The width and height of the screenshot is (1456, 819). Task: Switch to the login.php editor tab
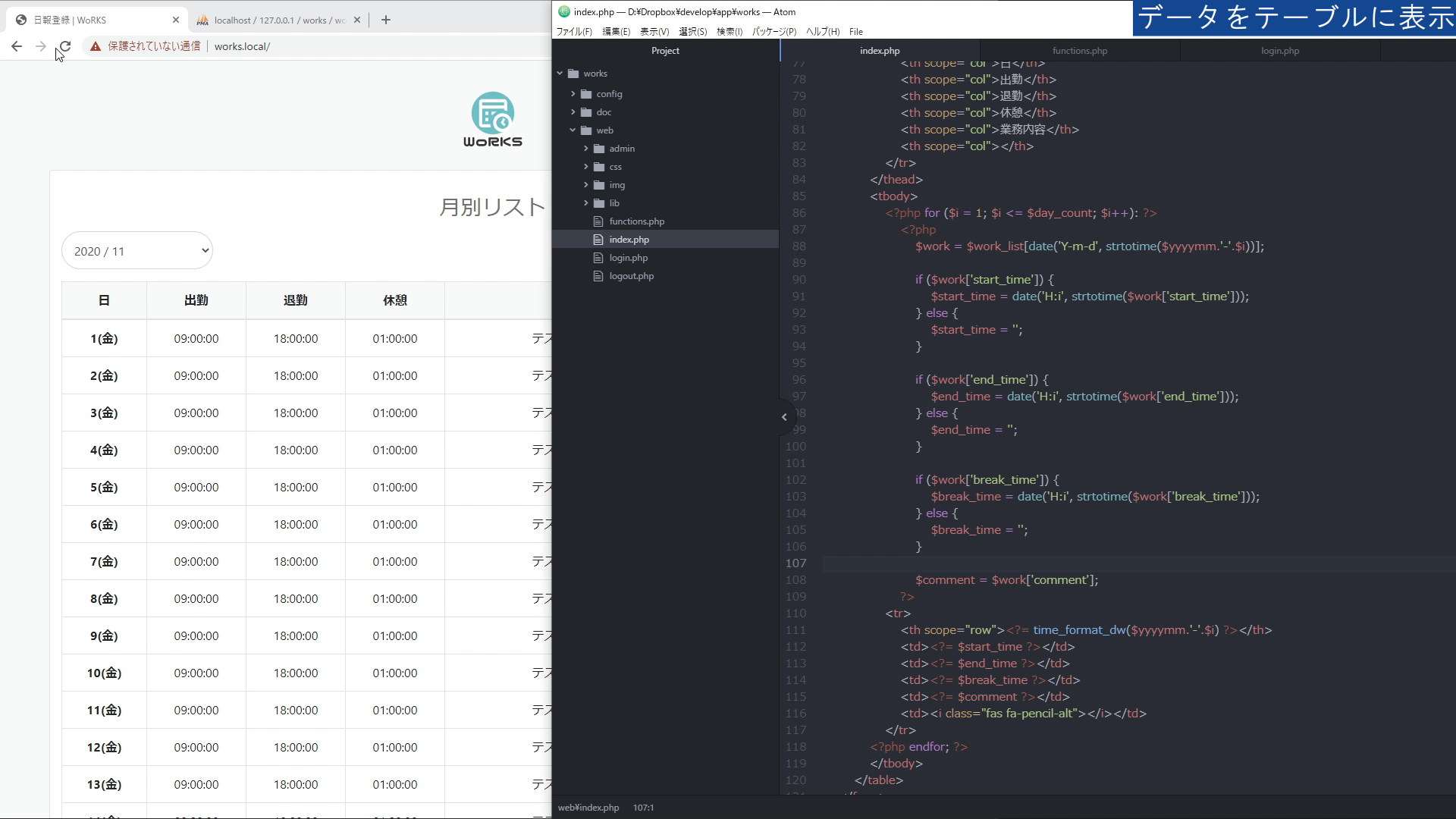pyautogui.click(x=1280, y=51)
